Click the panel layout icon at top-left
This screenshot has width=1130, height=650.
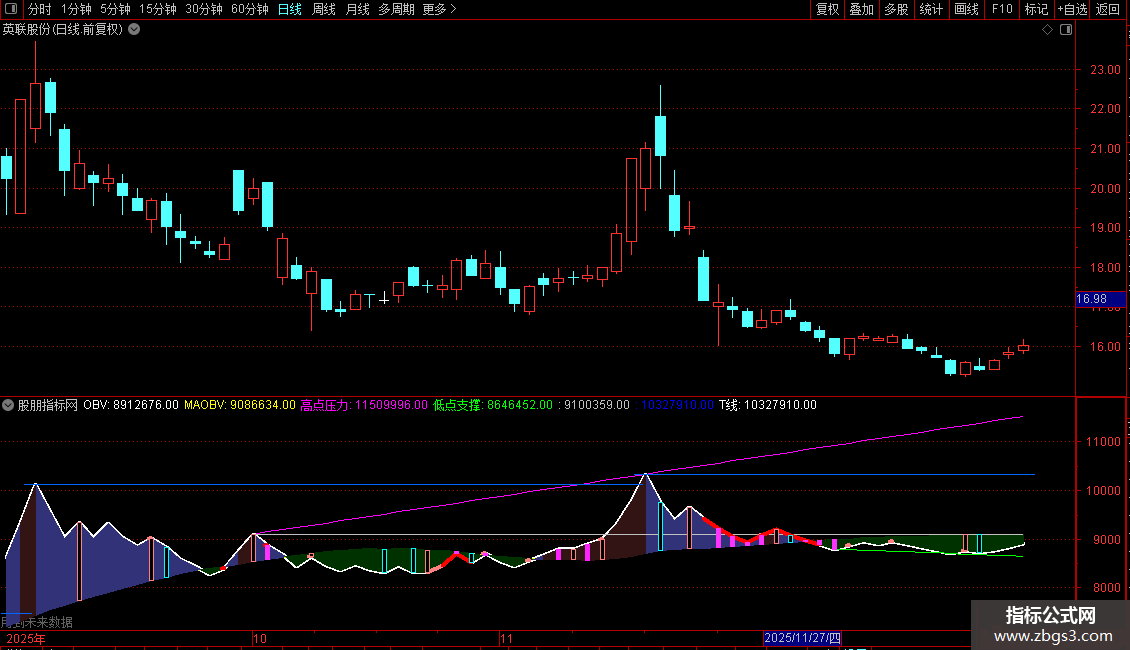10,9
